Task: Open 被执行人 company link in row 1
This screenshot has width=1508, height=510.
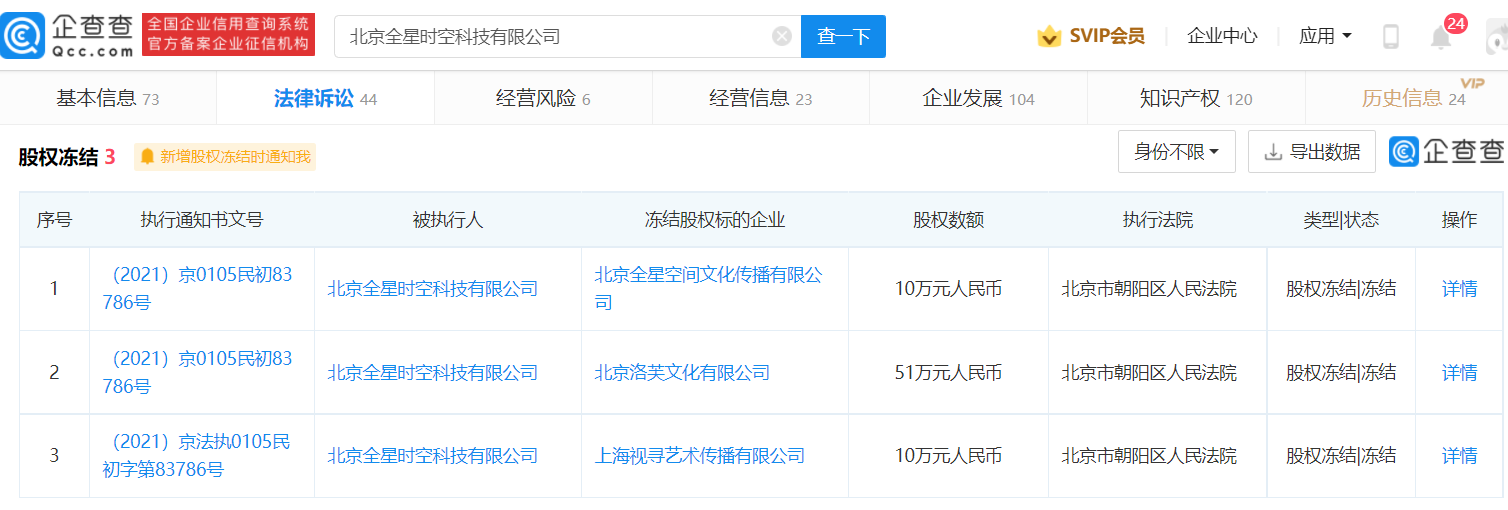Action: coord(433,289)
